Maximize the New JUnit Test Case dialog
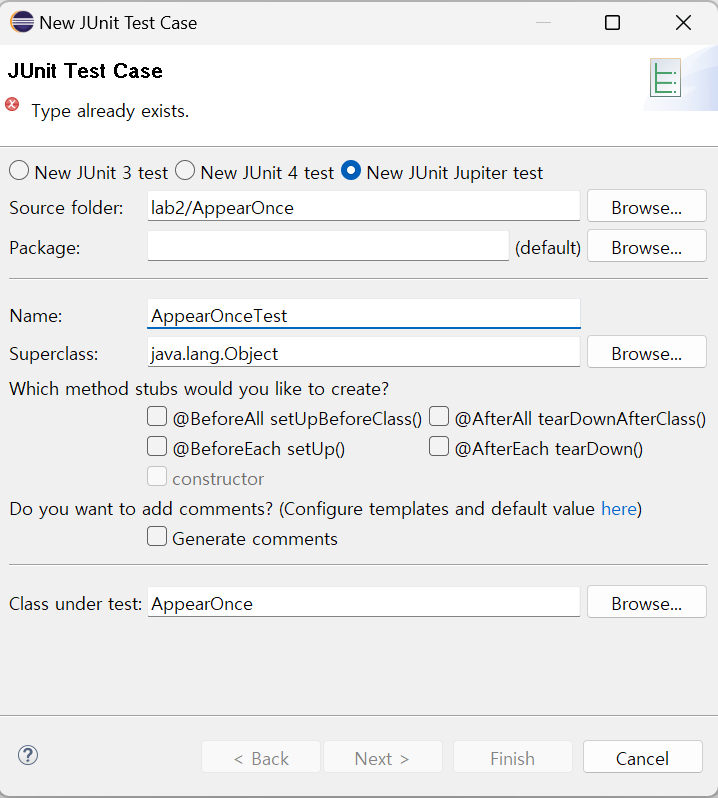This screenshot has height=798, width=718. (613, 22)
